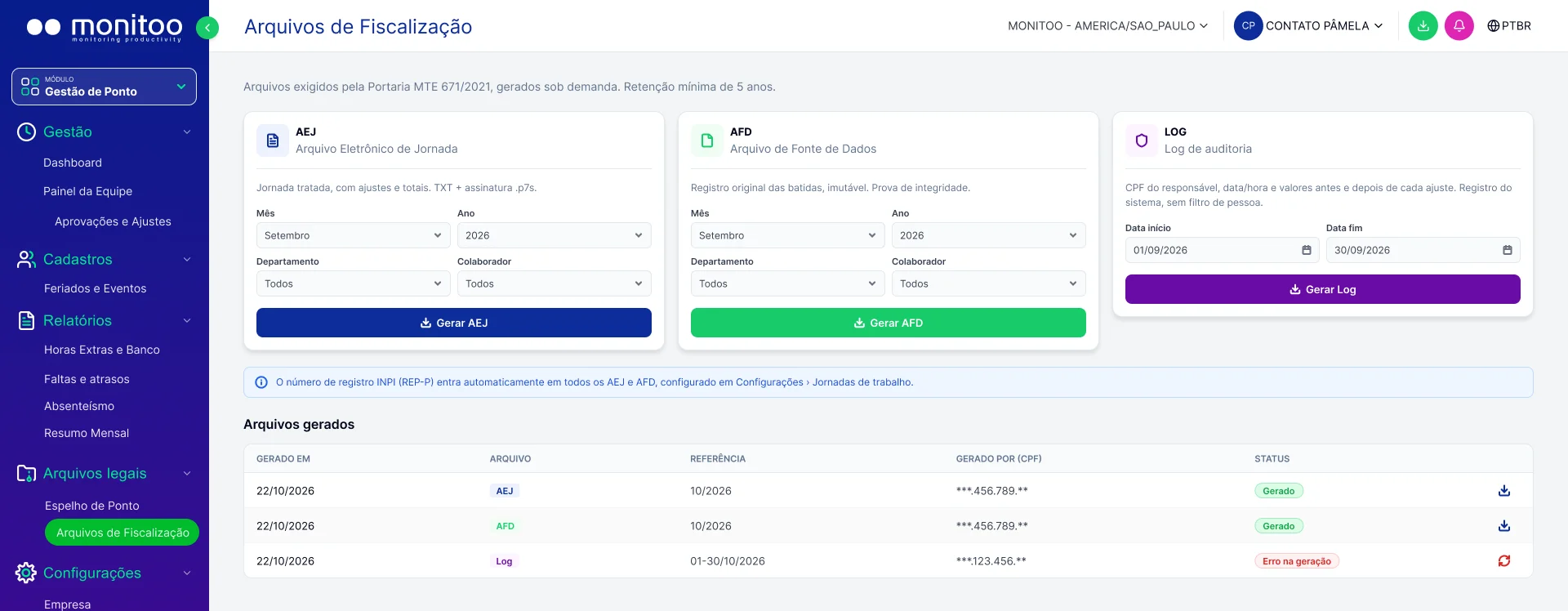Go to Painel da Equipe
This screenshot has width=1568, height=611.
pos(87,191)
